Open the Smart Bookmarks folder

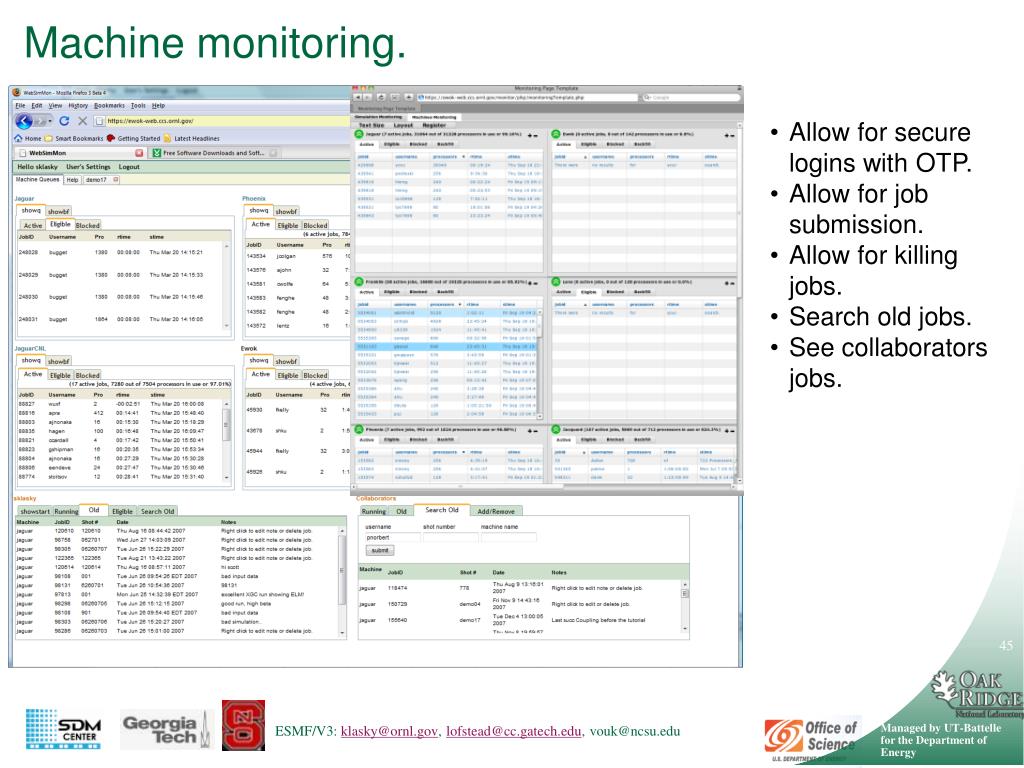pos(74,138)
